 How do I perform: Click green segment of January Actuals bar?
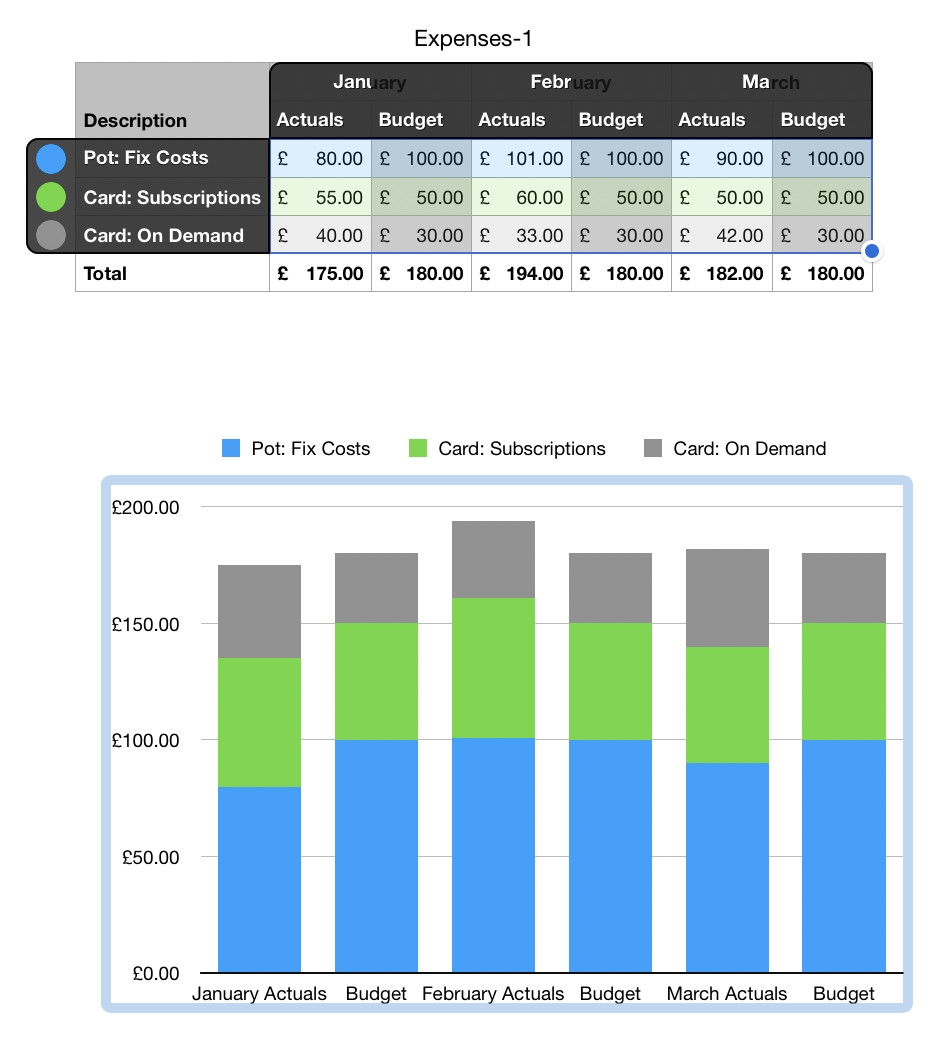259,722
